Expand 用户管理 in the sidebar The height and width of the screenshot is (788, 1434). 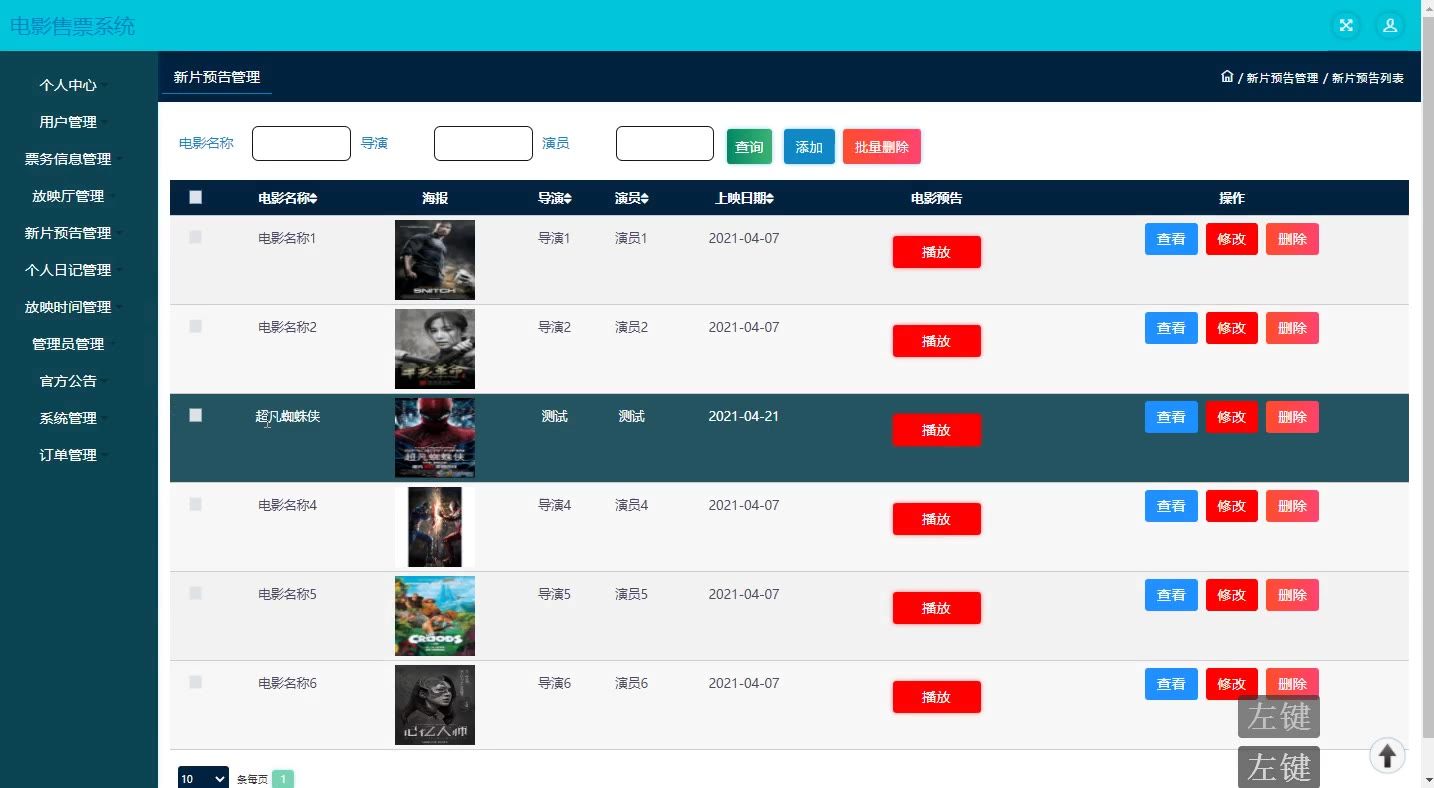pyautogui.click(x=68, y=122)
